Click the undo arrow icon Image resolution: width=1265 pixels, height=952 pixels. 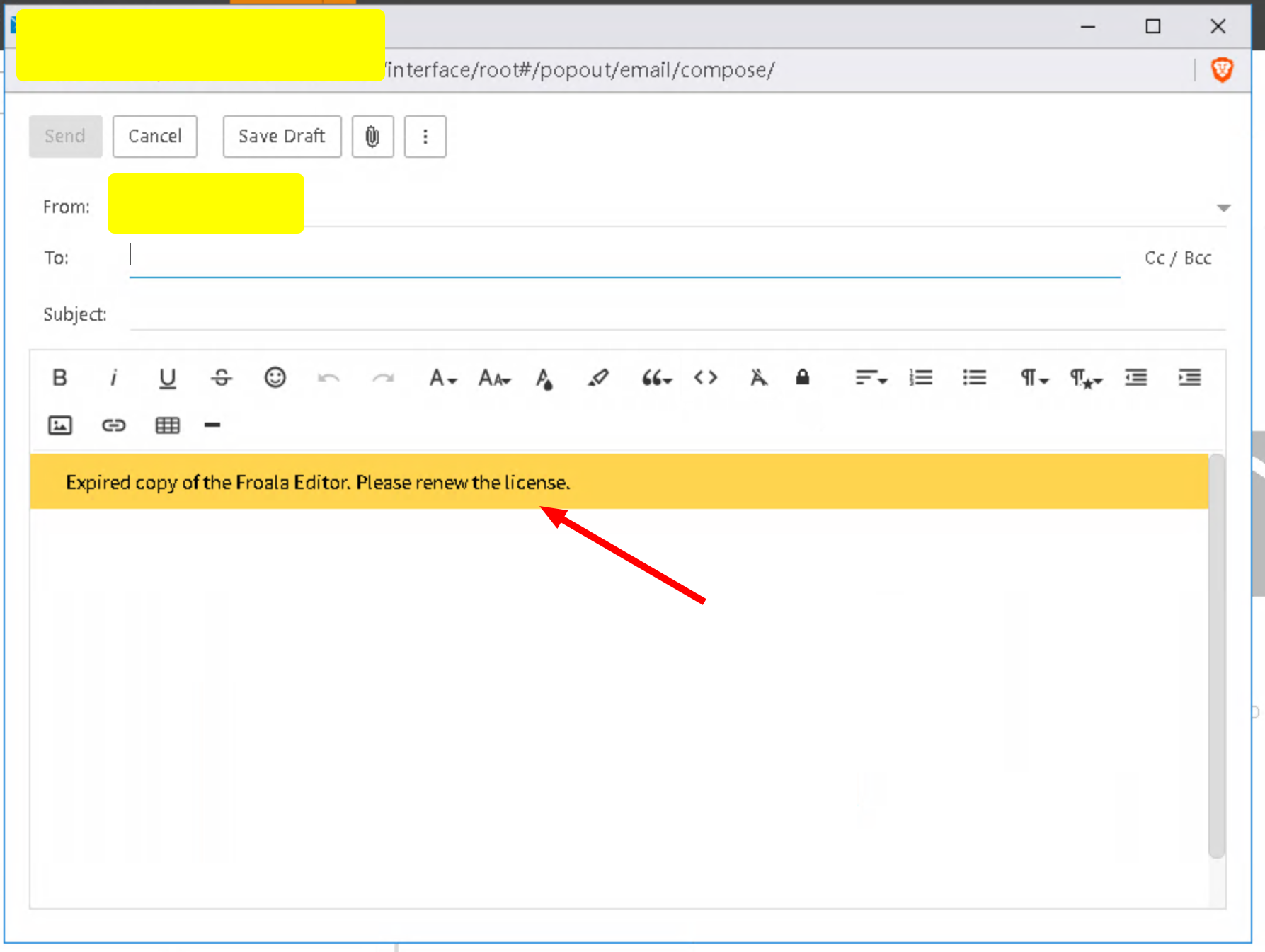tap(328, 378)
